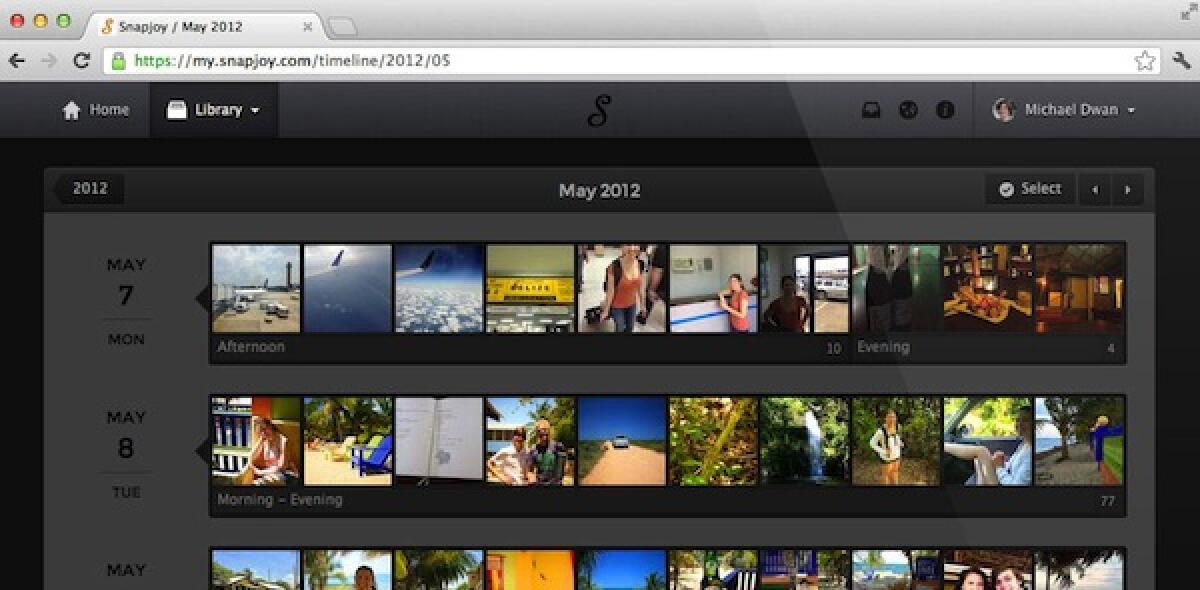Open dirt road with car photo
Viewport: 1200px width, 590px height.
pyautogui.click(x=622, y=441)
